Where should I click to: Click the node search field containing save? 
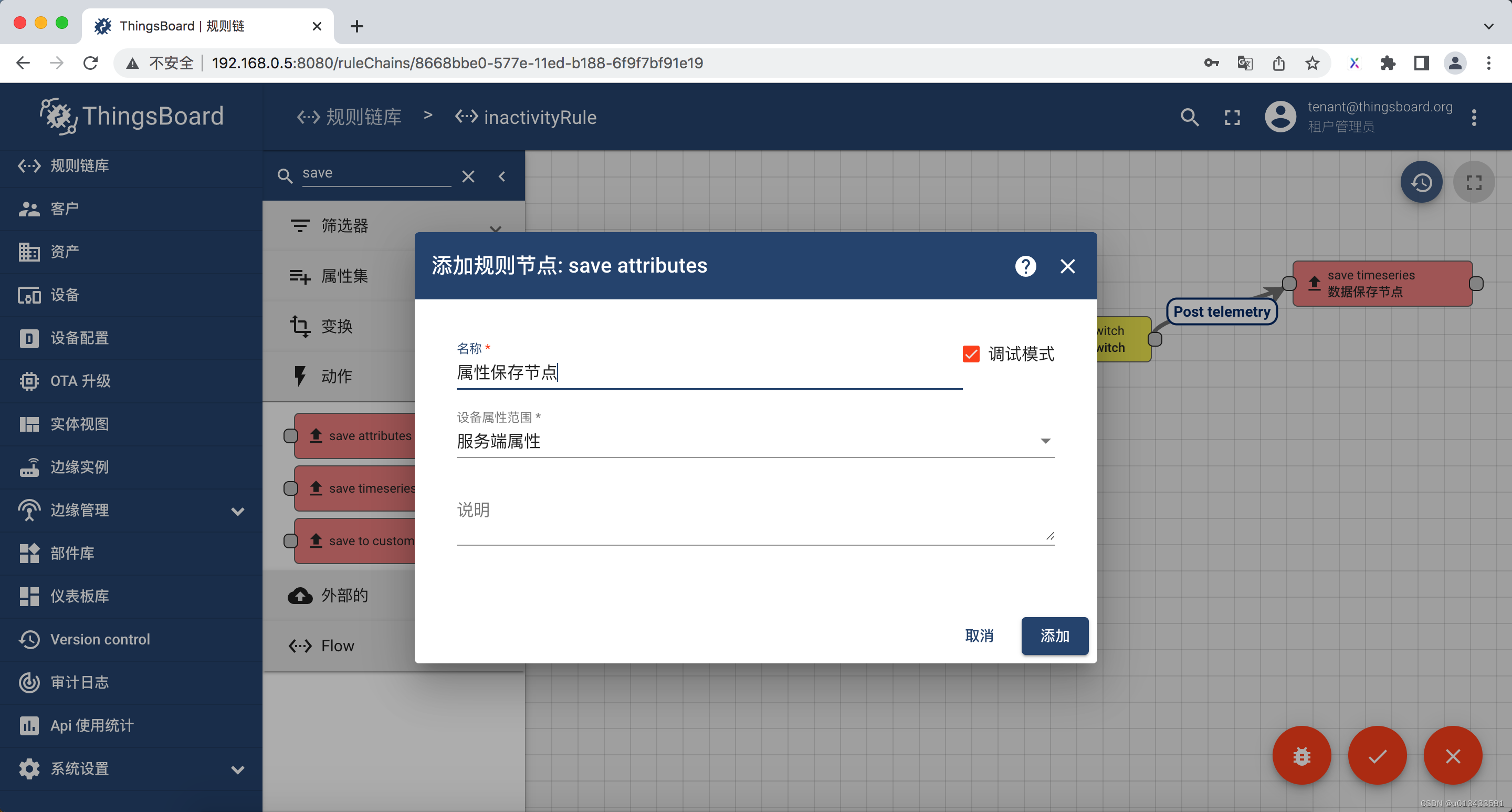[376, 174]
